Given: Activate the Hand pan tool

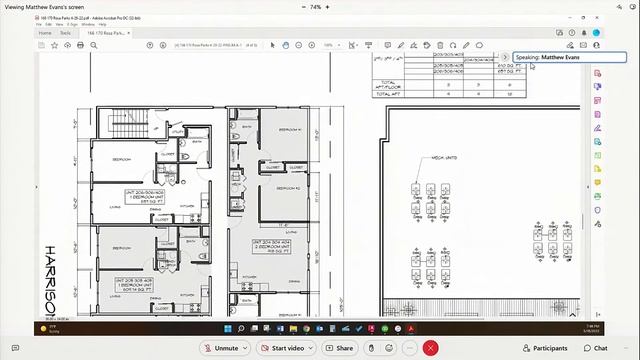Looking at the screenshot, I should tap(285, 45).
